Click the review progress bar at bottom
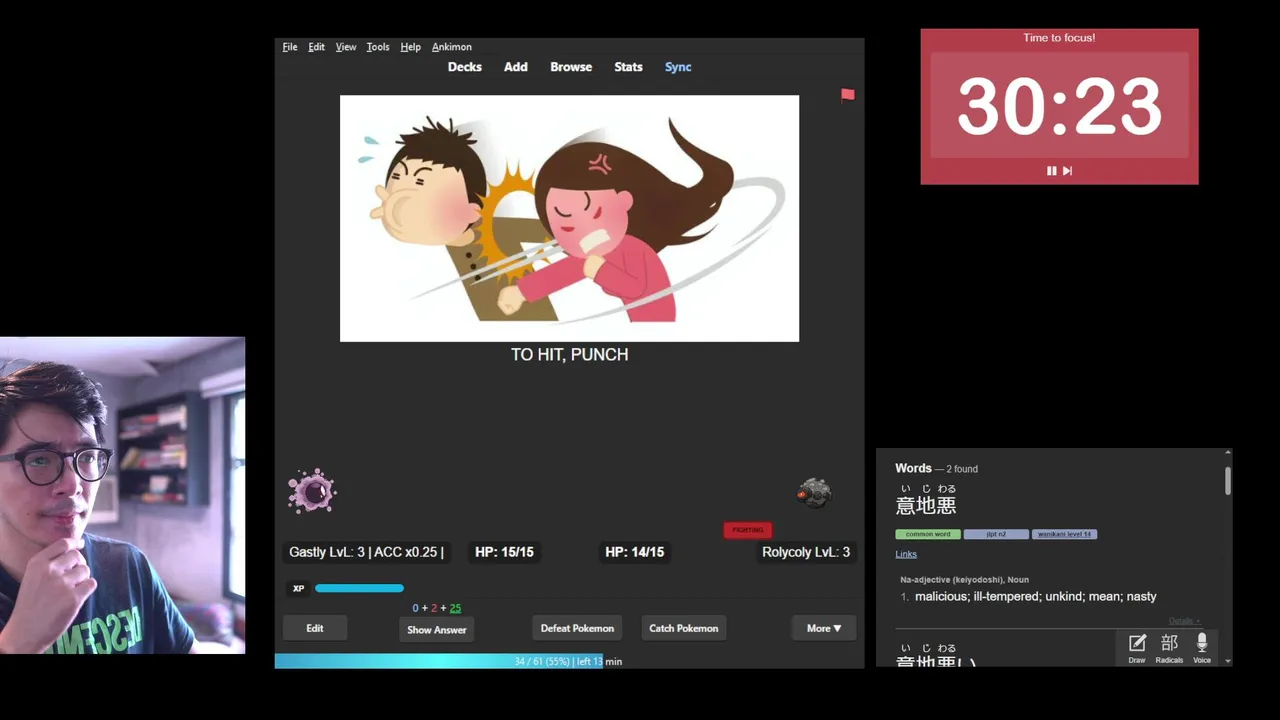 click(x=569, y=661)
